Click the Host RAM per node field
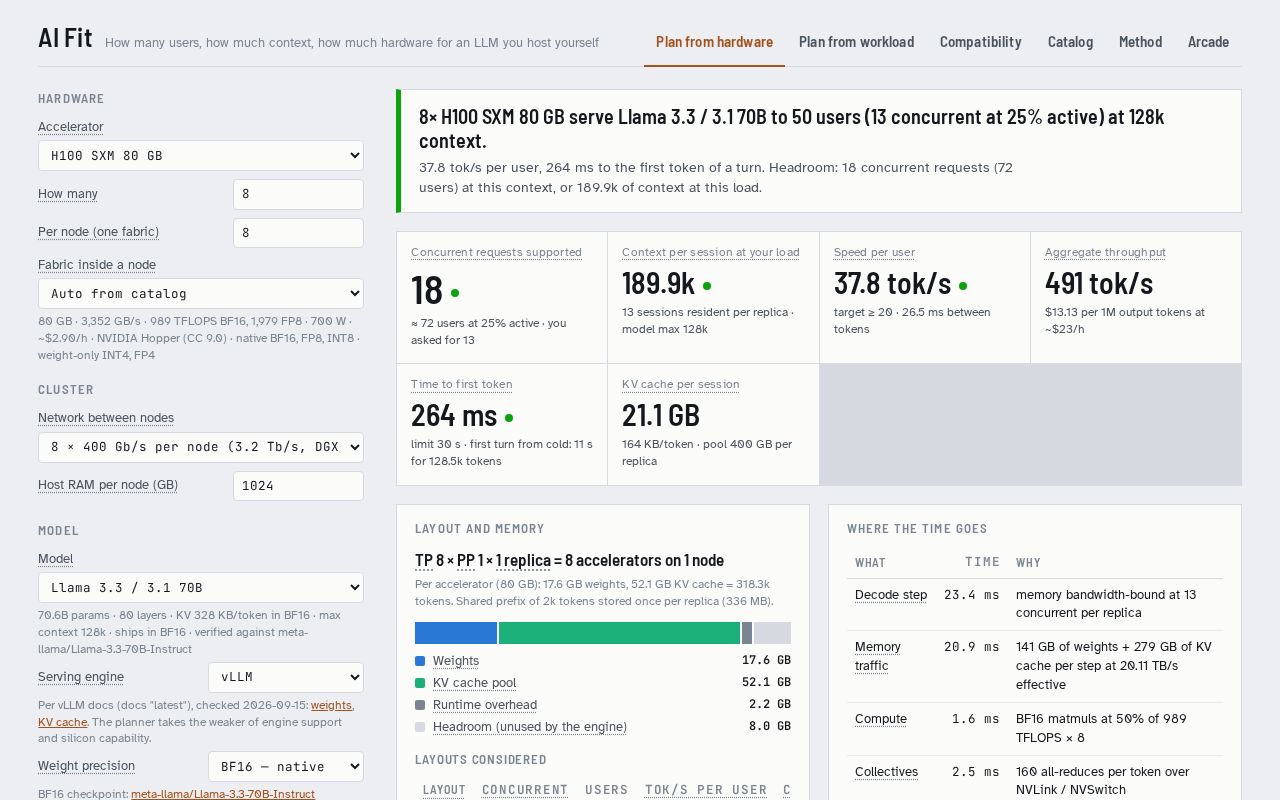 coord(298,486)
